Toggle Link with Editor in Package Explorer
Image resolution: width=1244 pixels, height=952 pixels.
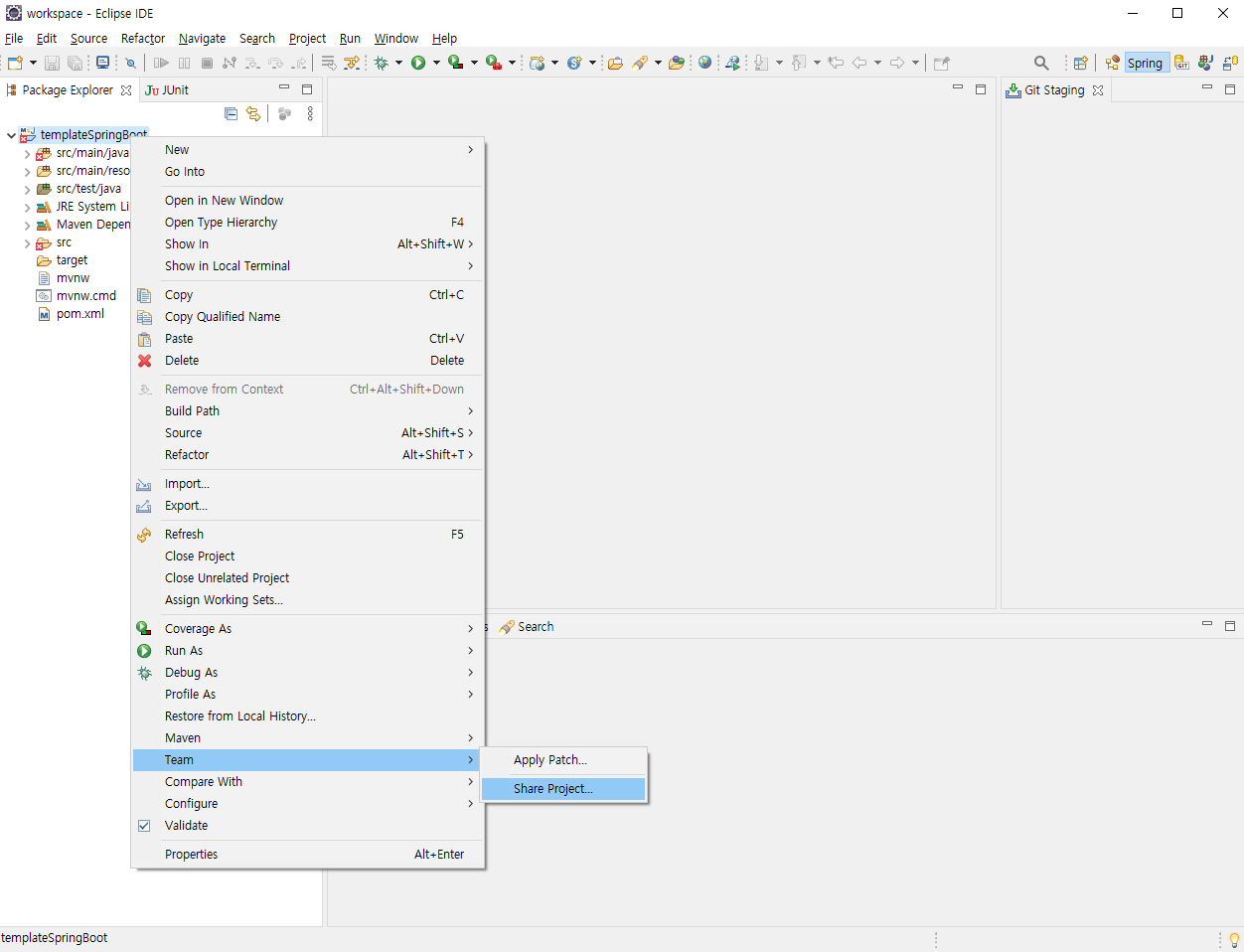click(x=253, y=113)
